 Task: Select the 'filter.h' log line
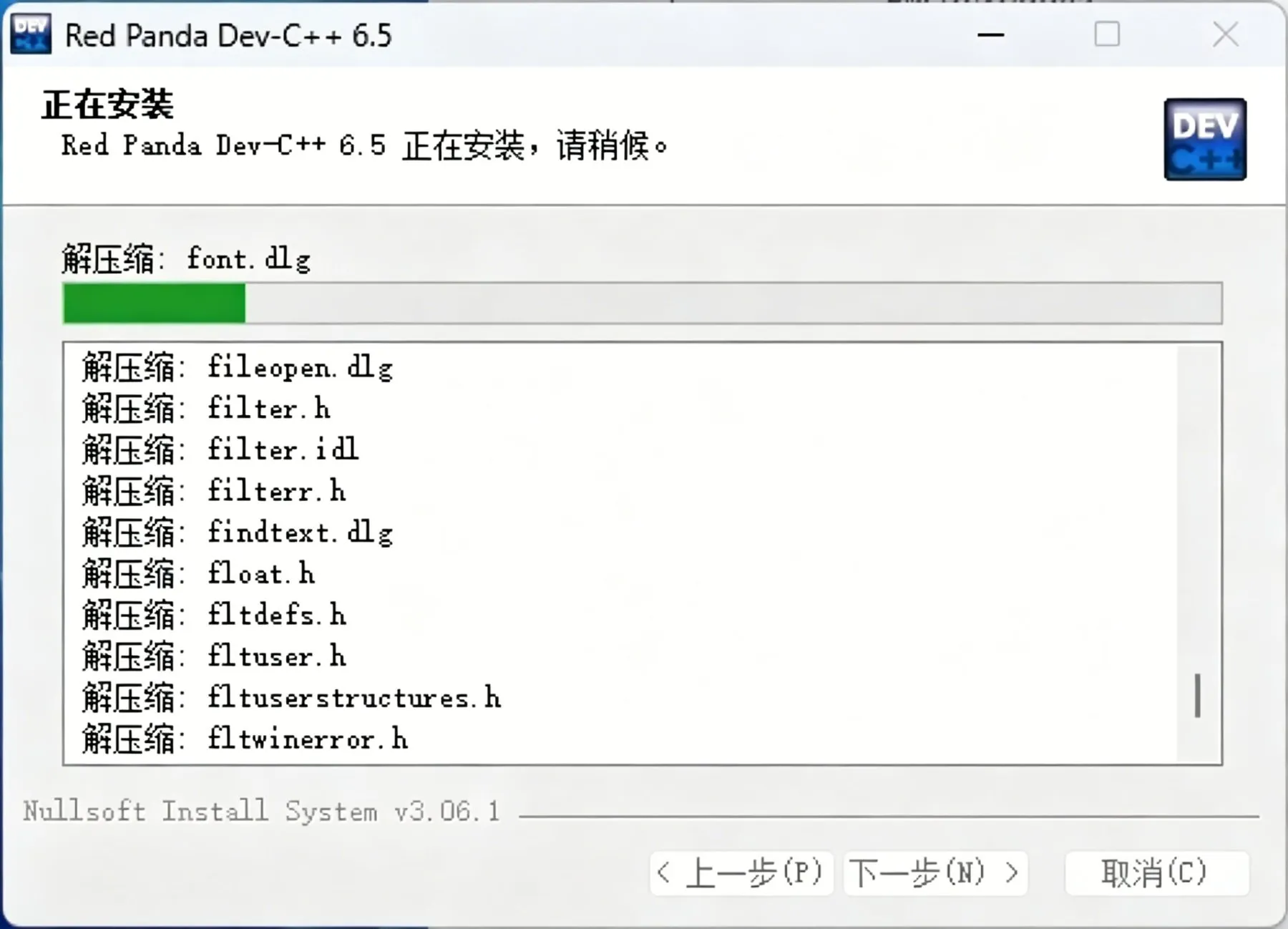point(206,409)
